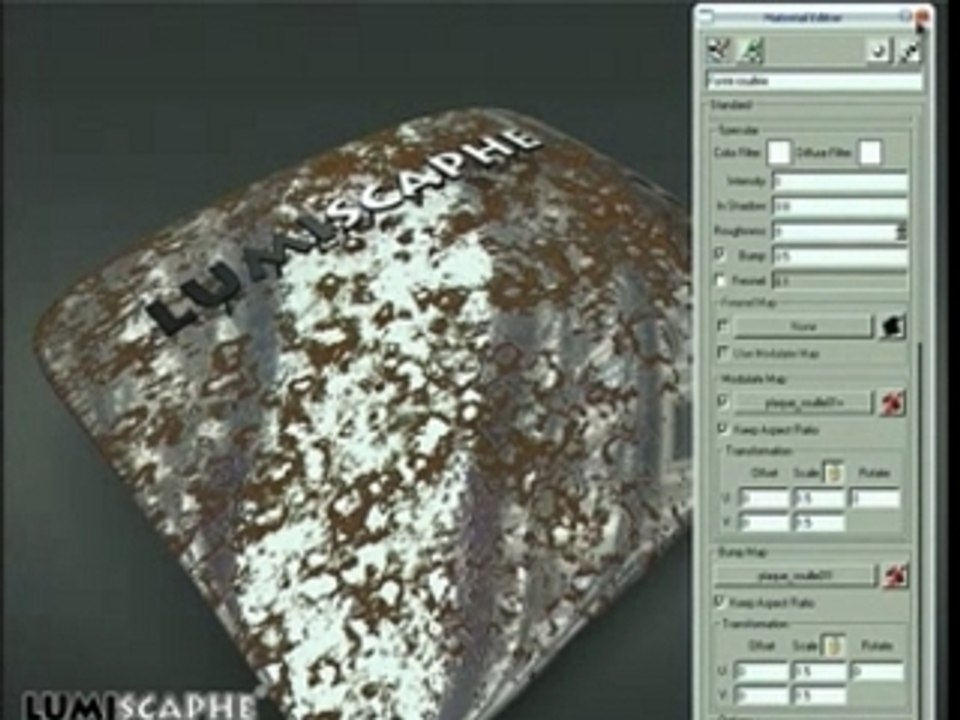Click the Modulate Map Rotate field
The width and height of the screenshot is (960, 720).
click(x=874, y=498)
